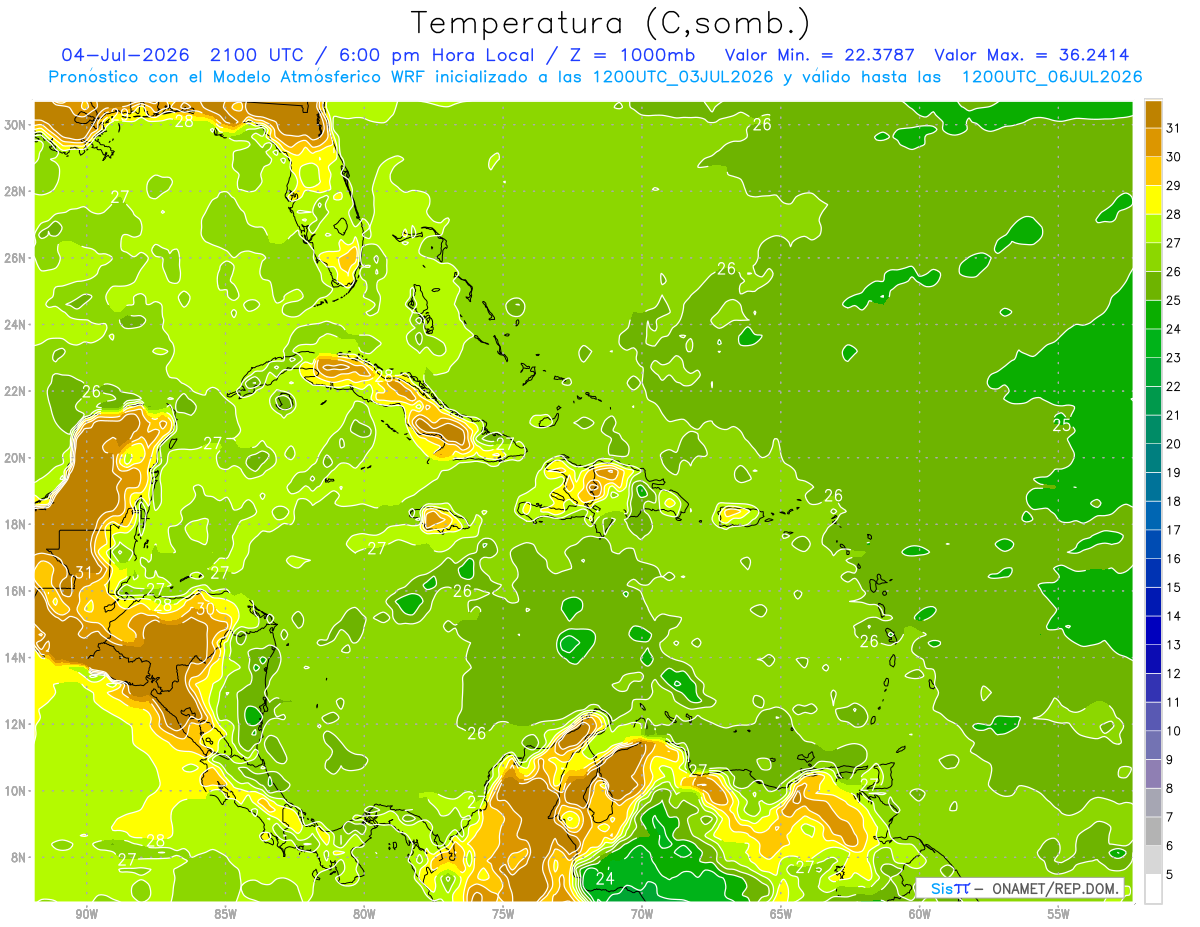The height and width of the screenshot is (927, 1200).
Task: Click the 60W longitude axis label
Action: (920, 914)
